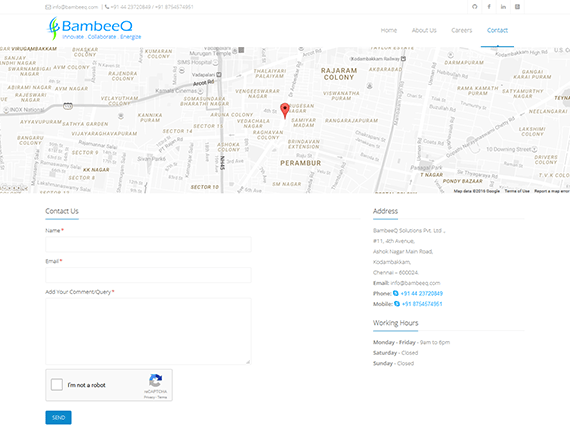Image resolution: width=570 pixels, height=427 pixels.
Task: Click the Monday - Friday hours line
Action: tap(412, 342)
